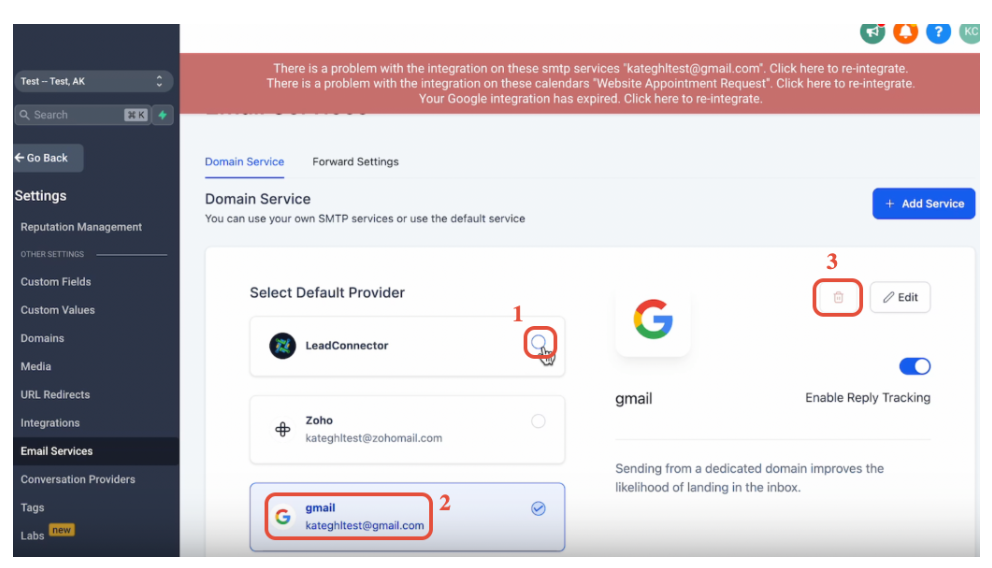Image resolution: width=992 pixels, height=568 pixels.
Task: Open Labs in sidebar
Action: 32,536
